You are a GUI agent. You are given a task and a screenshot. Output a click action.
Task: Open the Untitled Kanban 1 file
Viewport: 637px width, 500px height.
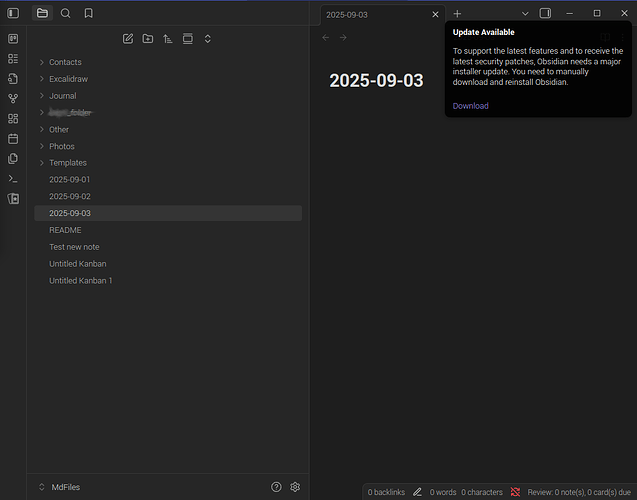(x=168, y=281)
